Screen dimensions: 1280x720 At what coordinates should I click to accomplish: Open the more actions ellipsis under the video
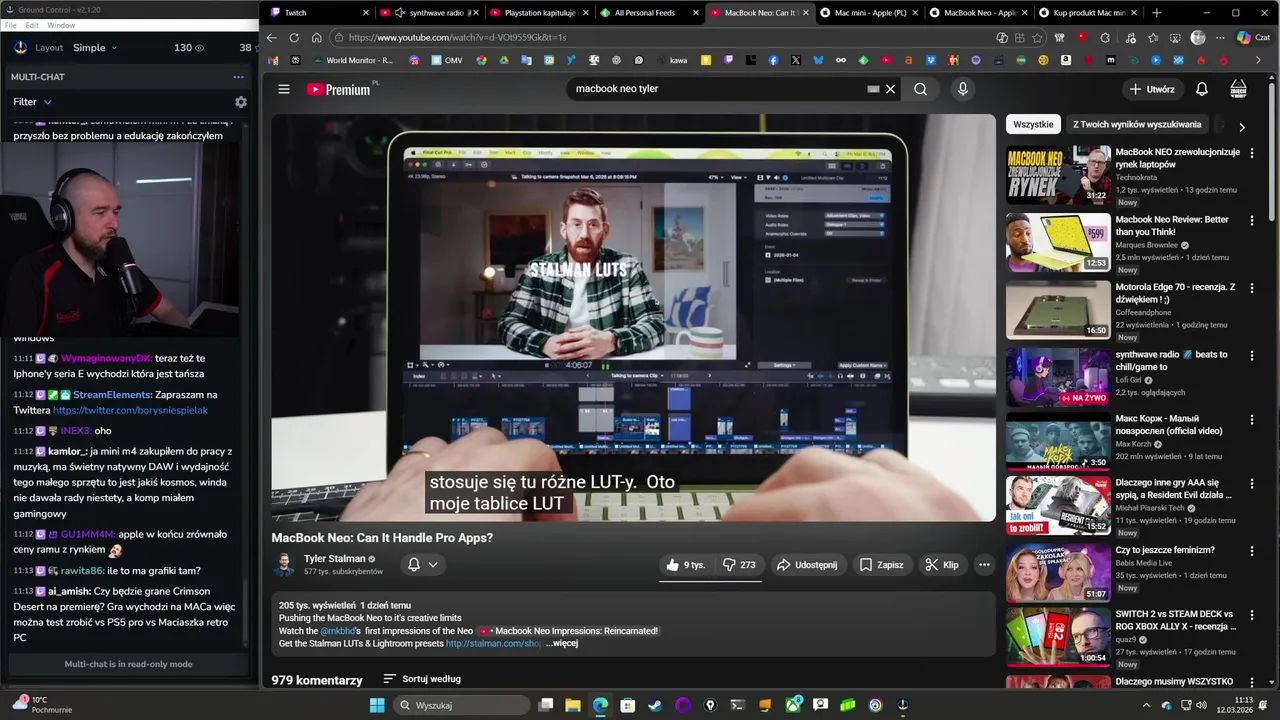pos(984,565)
